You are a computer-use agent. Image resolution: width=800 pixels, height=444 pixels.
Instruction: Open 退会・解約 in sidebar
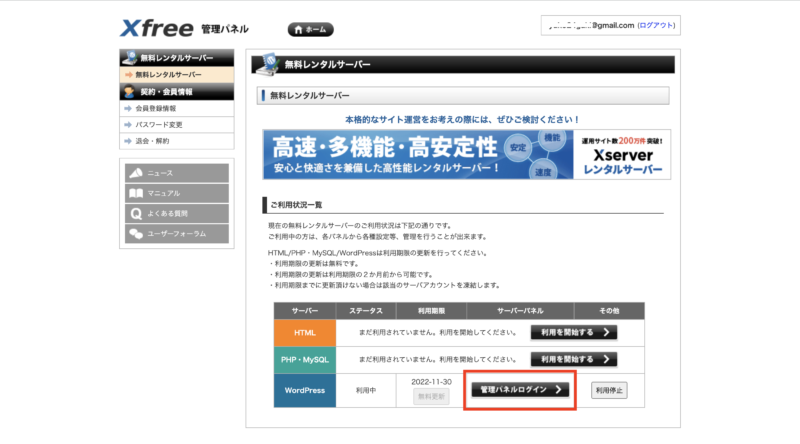click(x=177, y=141)
